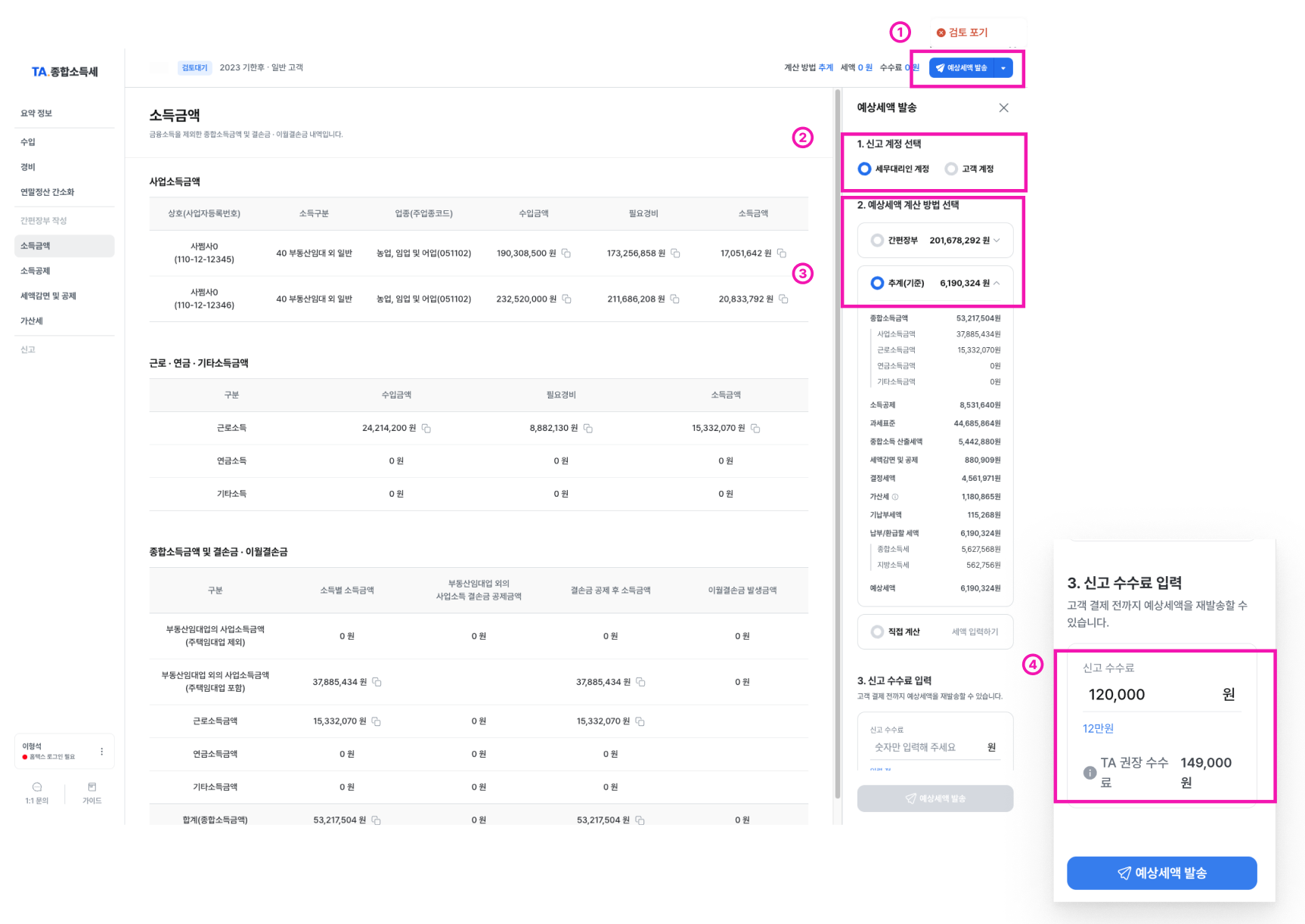Copy the 17,051,642 원 income value
This screenshot has height=924, width=1305.
(x=782, y=253)
